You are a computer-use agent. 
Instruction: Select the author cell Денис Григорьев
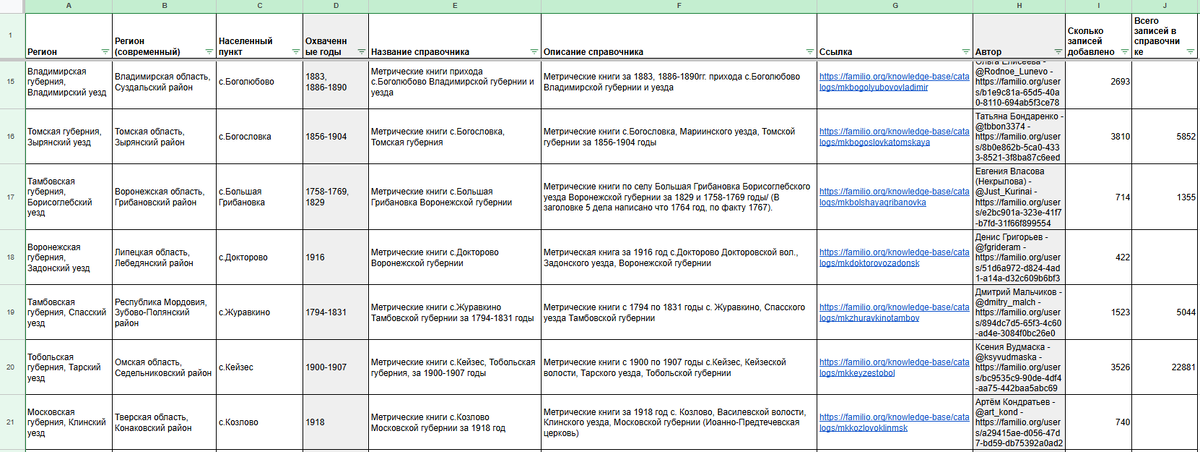tap(1017, 257)
